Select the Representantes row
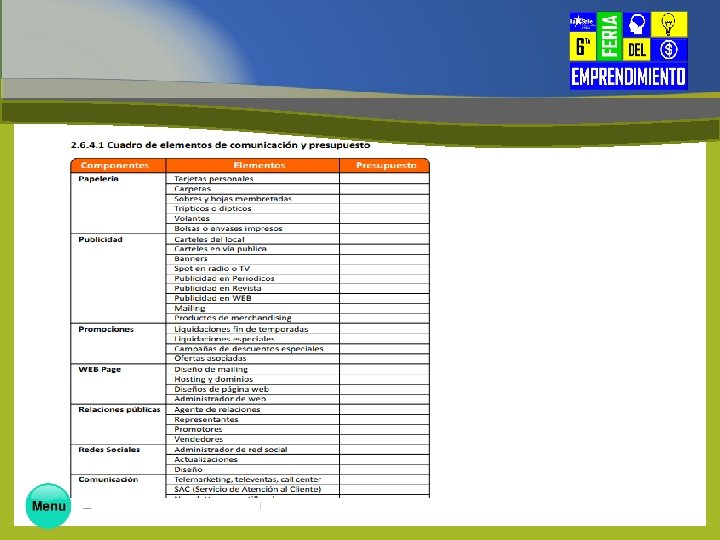Image resolution: width=720 pixels, height=540 pixels. point(253,420)
